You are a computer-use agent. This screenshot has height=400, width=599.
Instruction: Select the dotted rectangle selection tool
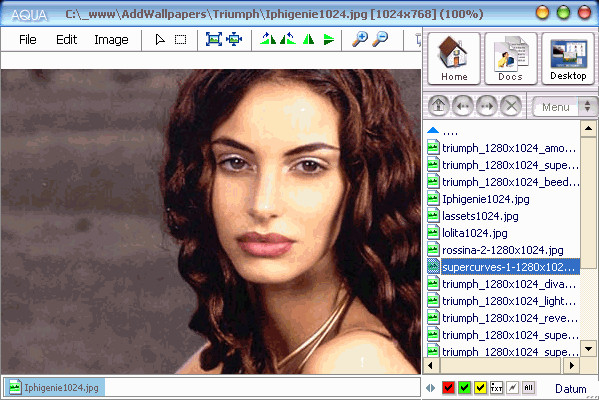coord(180,40)
